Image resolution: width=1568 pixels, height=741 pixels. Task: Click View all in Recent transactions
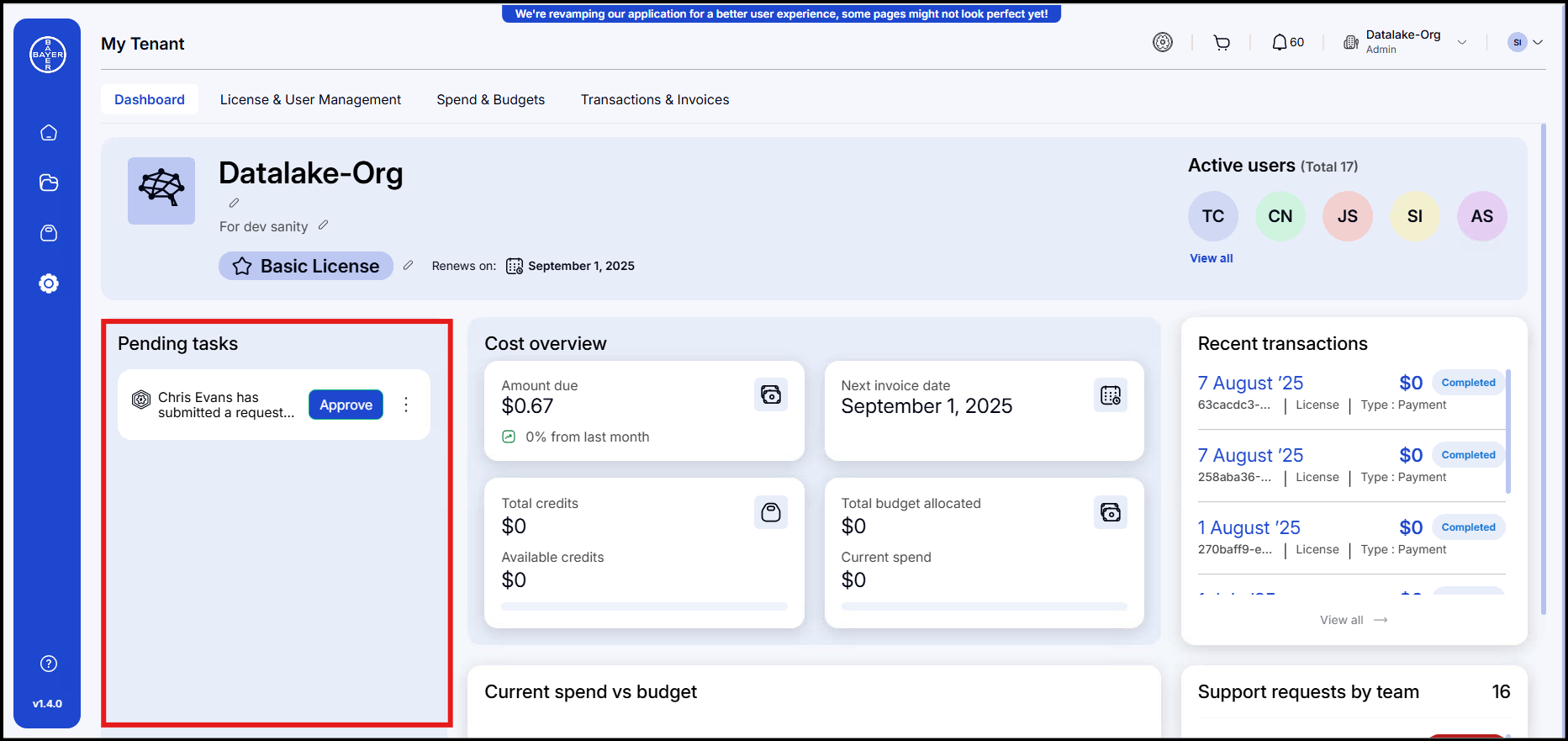1353,620
